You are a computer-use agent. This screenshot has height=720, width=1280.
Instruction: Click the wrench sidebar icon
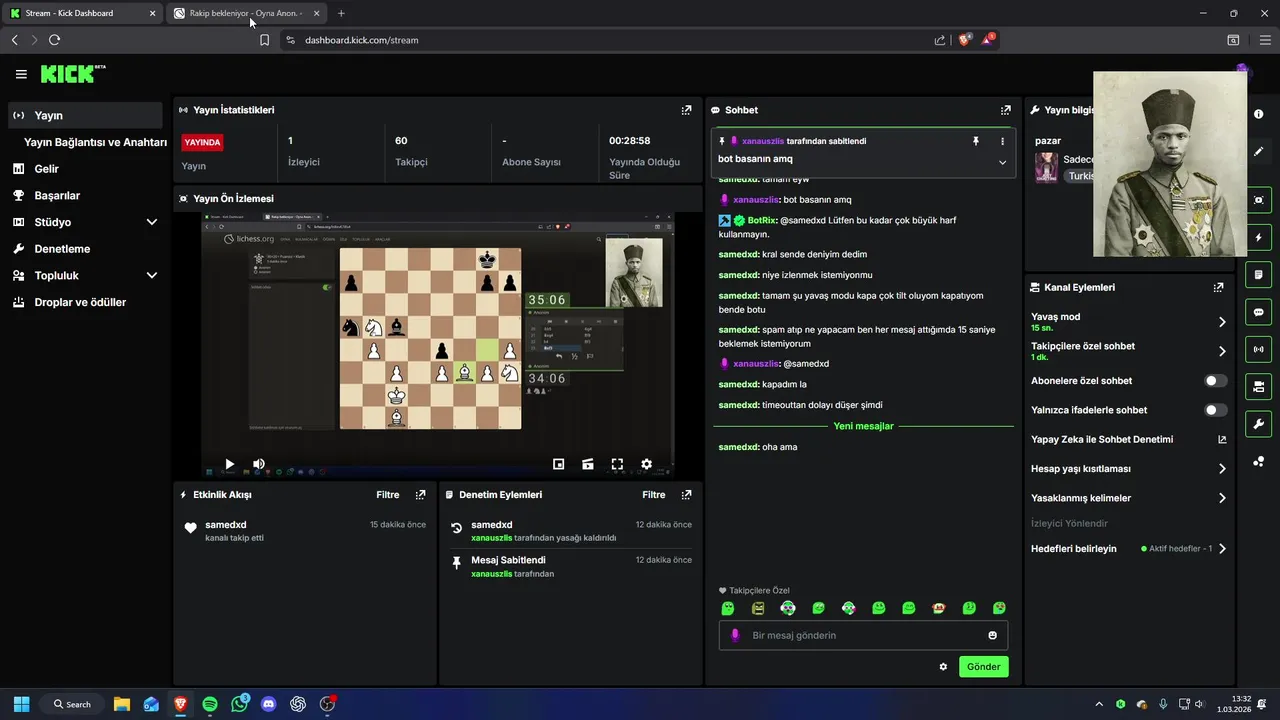pos(1258,423)
